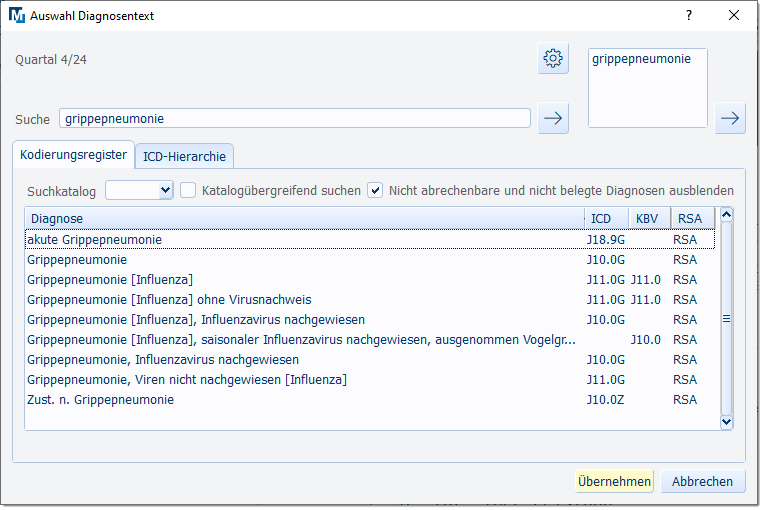Enable Katalogübergreifend suchen checkbox
The image size is (763, 510).
coord(188,190)
